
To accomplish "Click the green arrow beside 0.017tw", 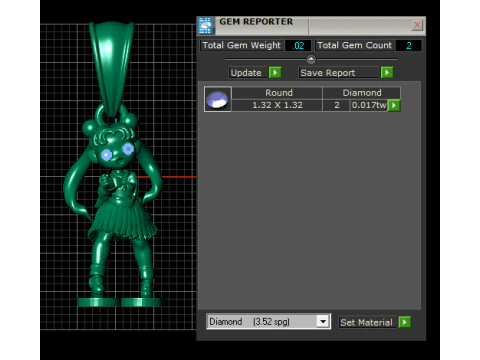I will pos(394,105).
